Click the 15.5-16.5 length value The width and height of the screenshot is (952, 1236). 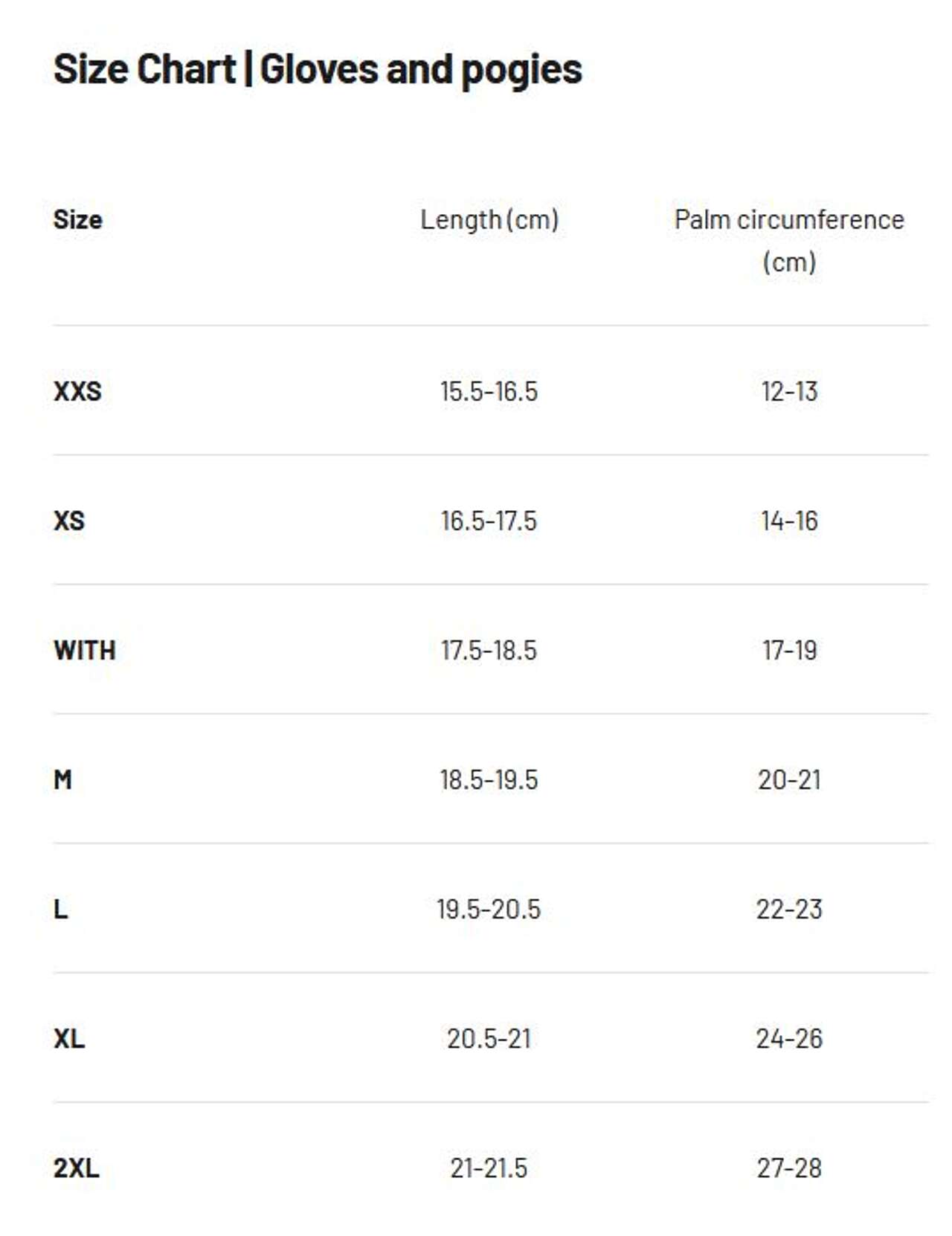489,391
